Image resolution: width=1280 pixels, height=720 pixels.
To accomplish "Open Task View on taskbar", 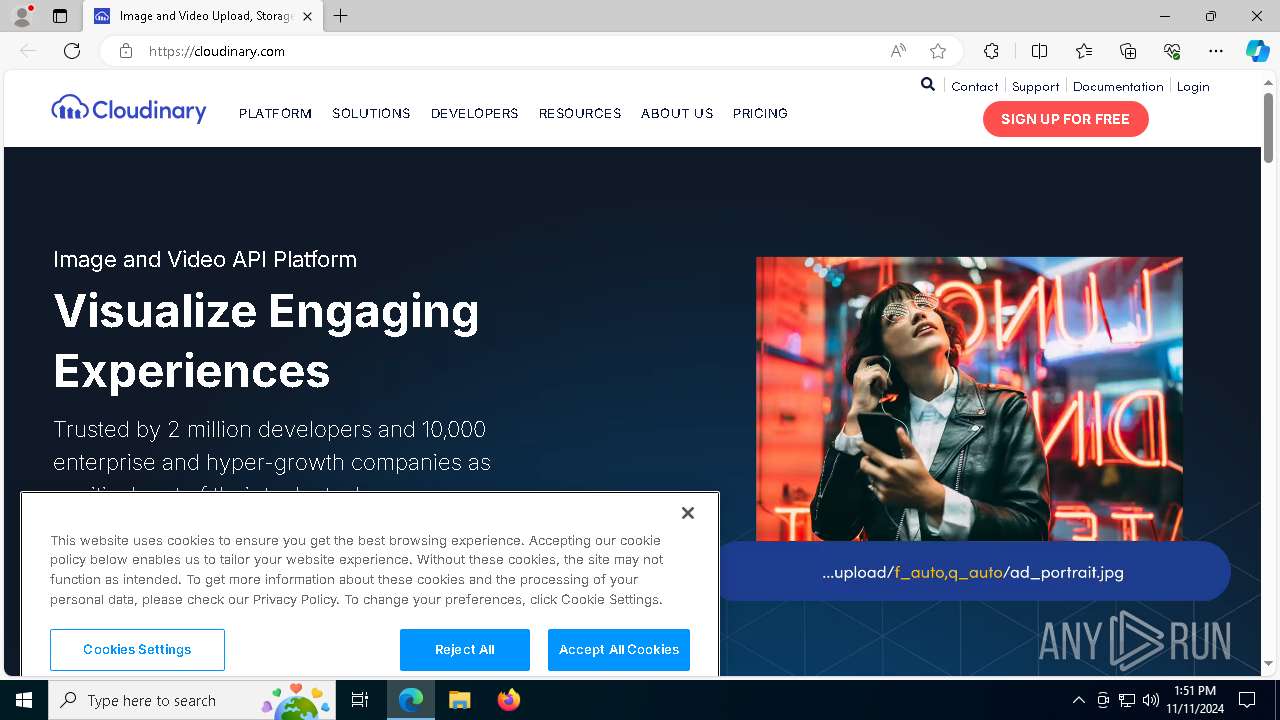I will (360, 700).
